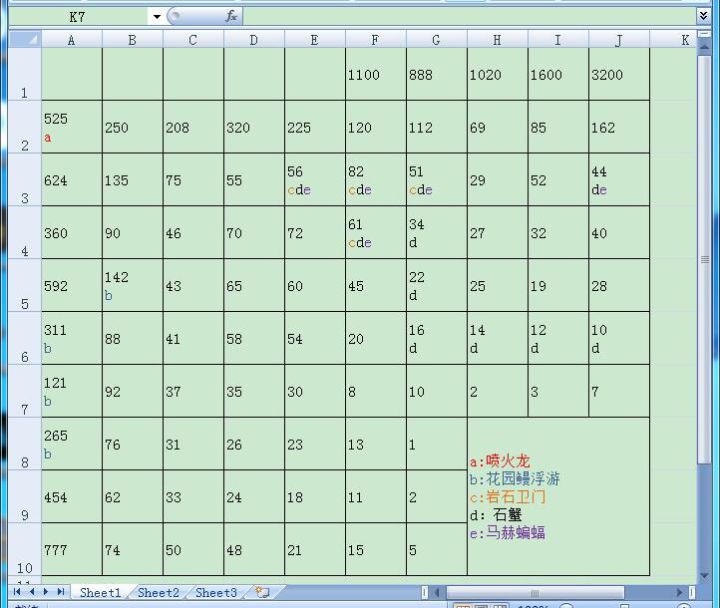Switch to the Sheet2 tab
The width and height of the screenshot is (720, 608).
[158, 592]
